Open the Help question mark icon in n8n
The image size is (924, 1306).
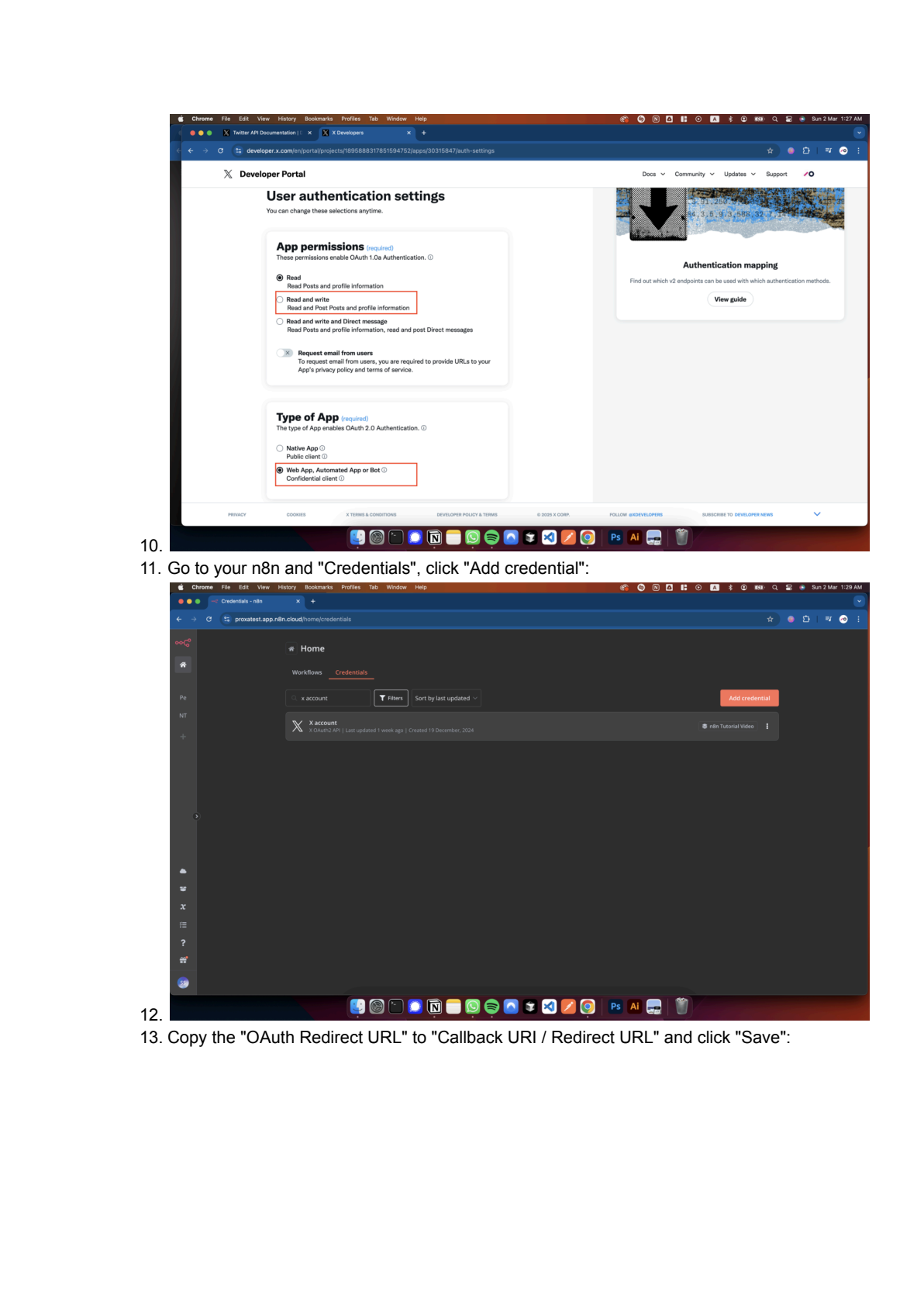coord(183,942)
